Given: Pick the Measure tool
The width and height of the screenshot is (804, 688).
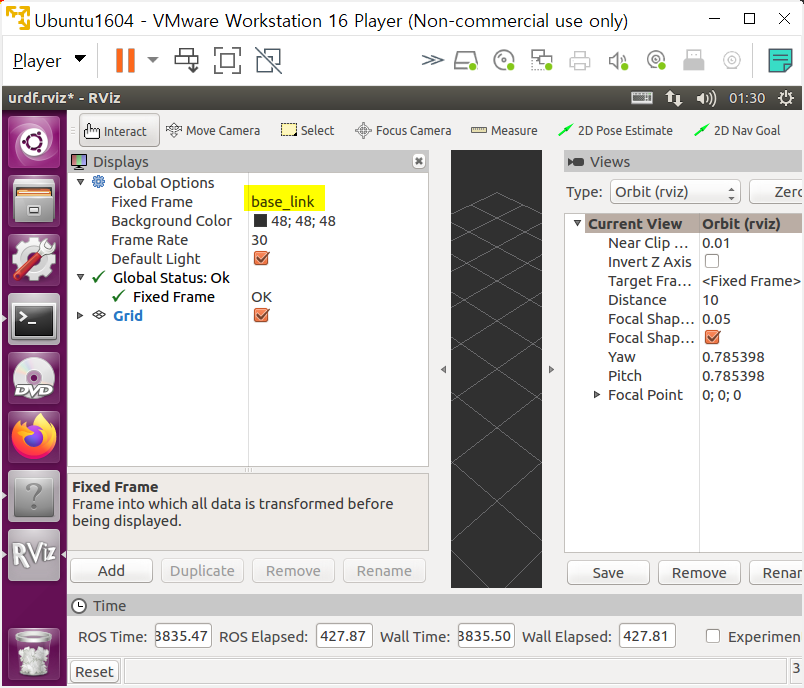Looking at the screenshot, I should click(504, 131).
